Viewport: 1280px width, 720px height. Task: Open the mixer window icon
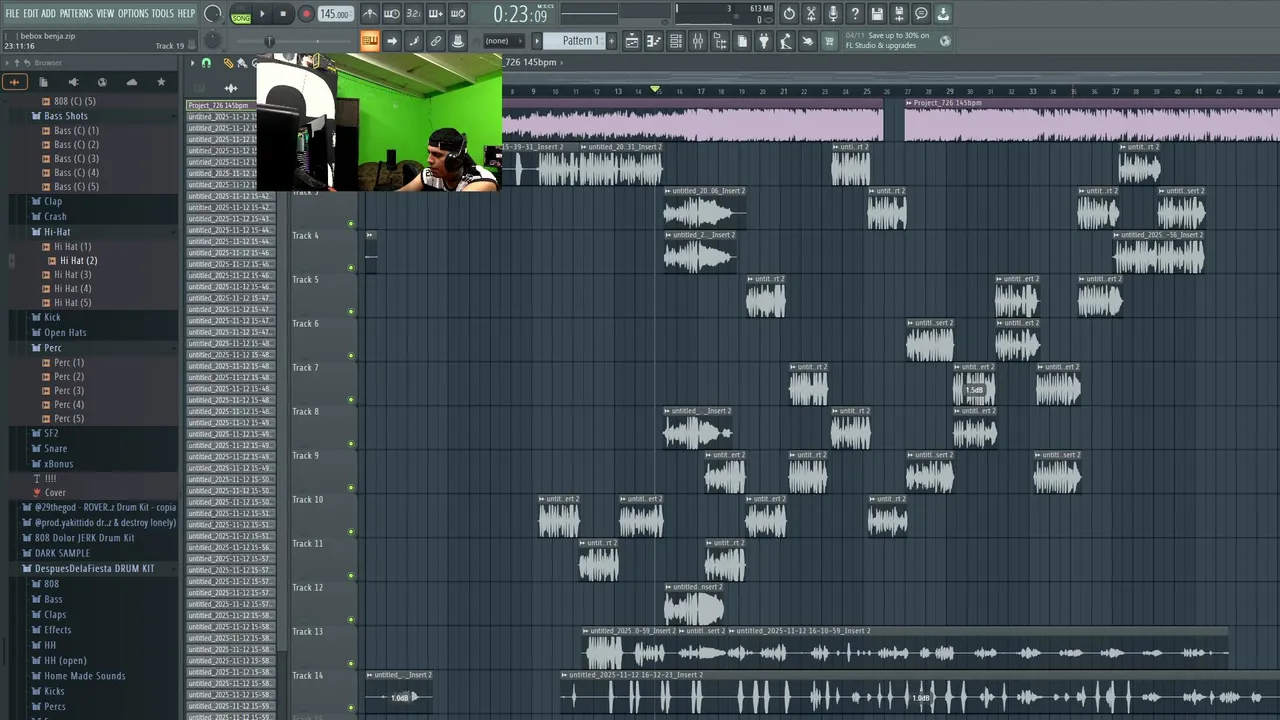(x=698, y=41)
